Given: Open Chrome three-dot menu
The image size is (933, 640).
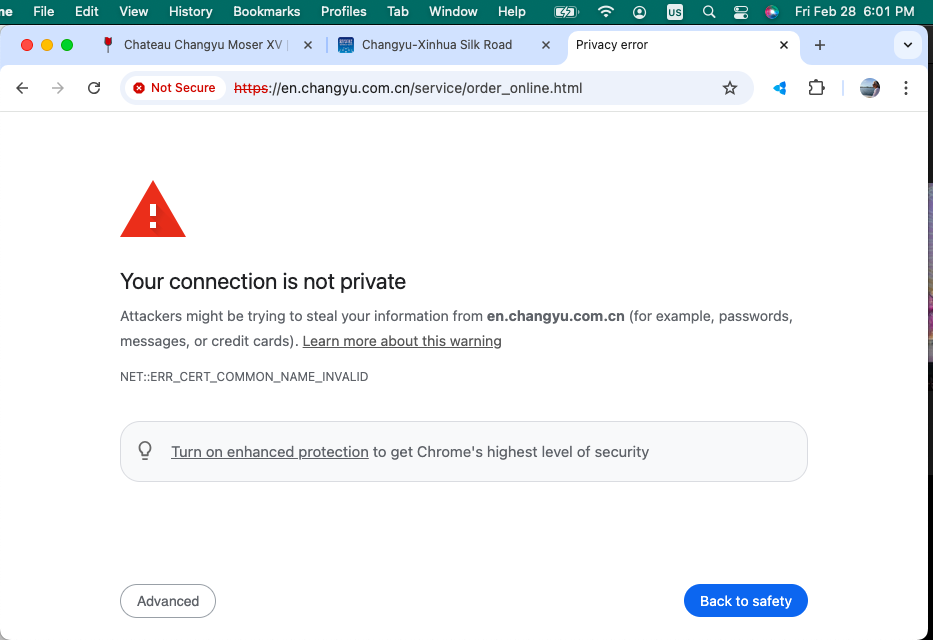Looking at the screenshot, I should [x=906, y=88].
